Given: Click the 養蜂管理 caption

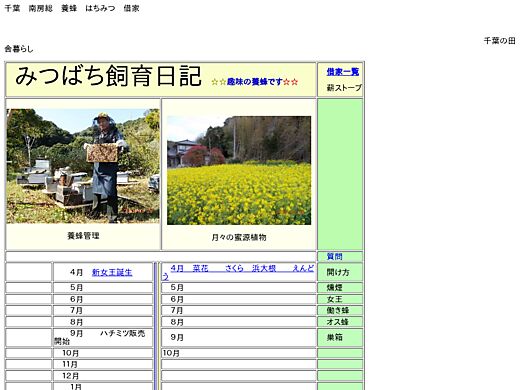Looking at the screenshot, I should coord(83,236).
